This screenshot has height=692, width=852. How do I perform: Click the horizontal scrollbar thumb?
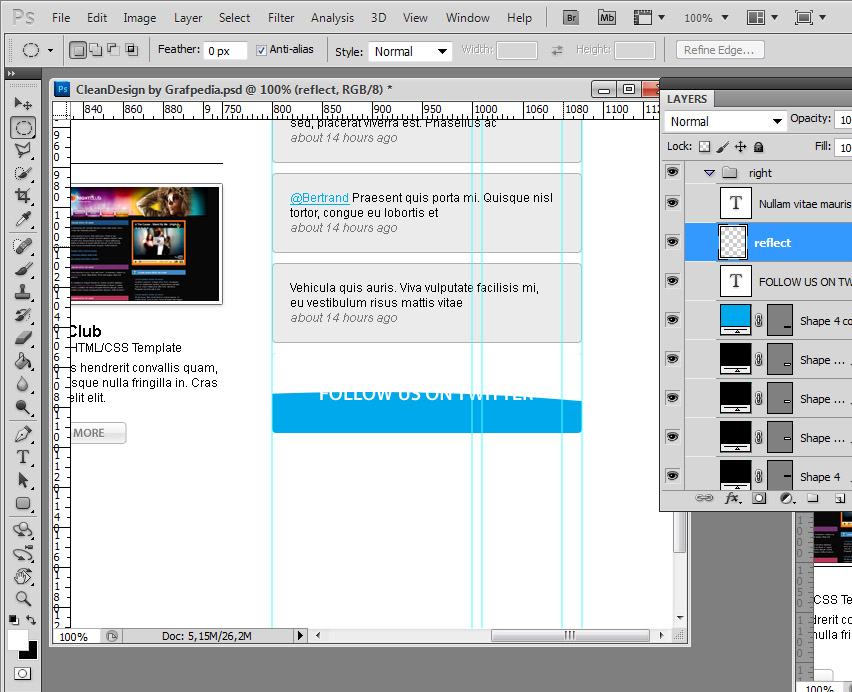point(570,635)
